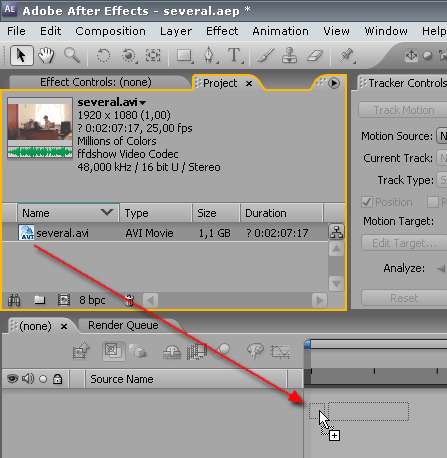This screenshot has width=447, height=458.
Task: Click the local axis mode icon
Action: pyautogui.click(x=411, y=55)
